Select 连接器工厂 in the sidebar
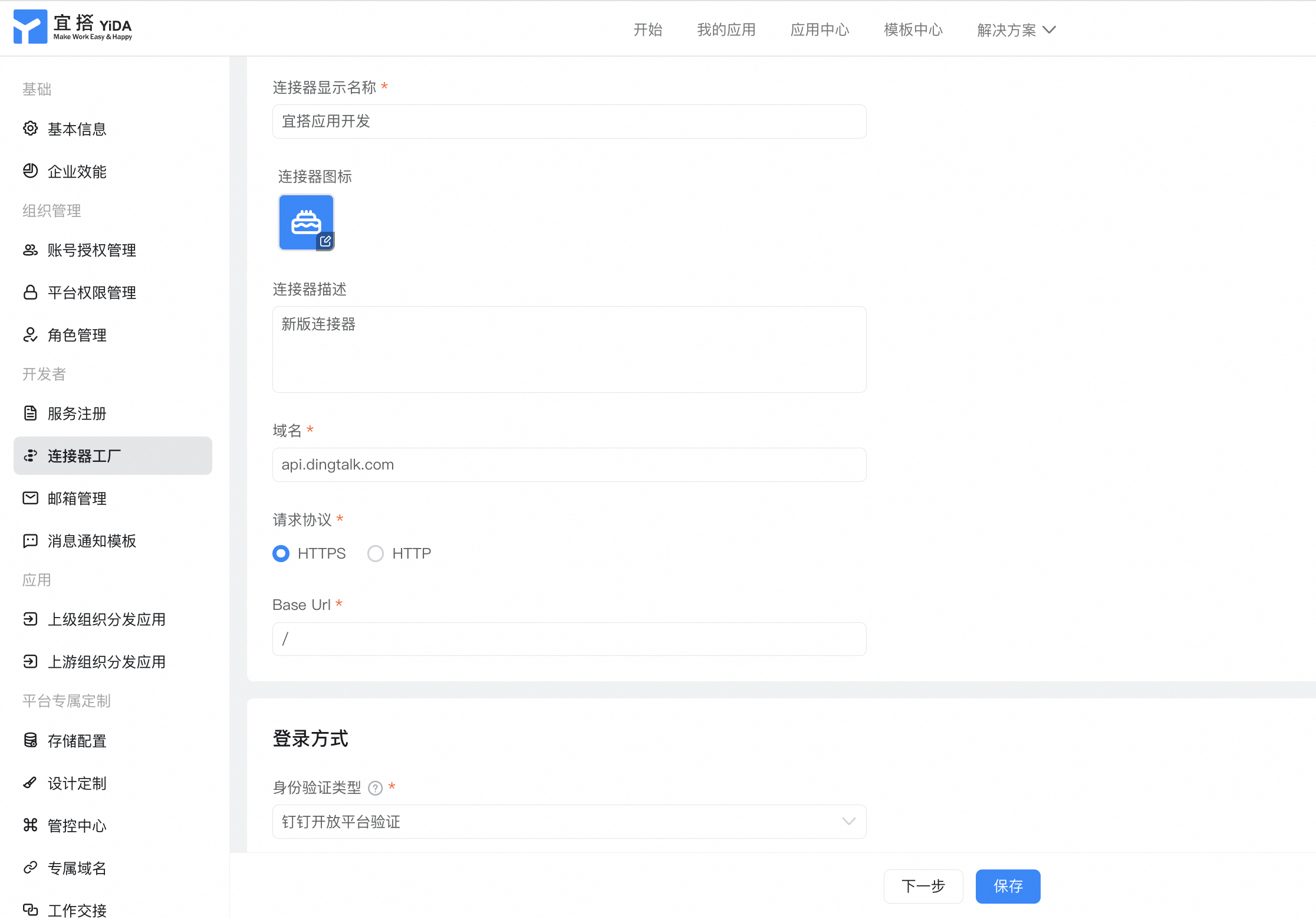Viewport: 1316px width, 919px height. click(113, 456)
